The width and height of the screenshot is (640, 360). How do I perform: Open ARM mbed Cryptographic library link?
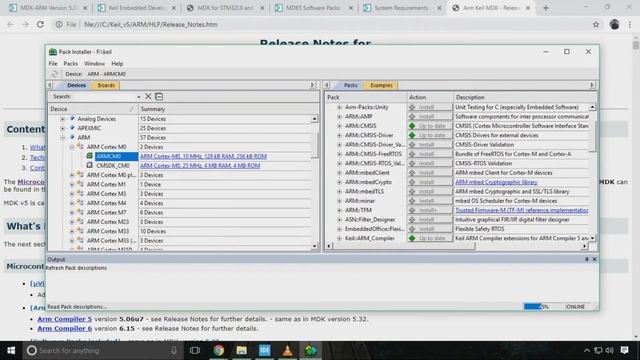click(x=496, y=182)
